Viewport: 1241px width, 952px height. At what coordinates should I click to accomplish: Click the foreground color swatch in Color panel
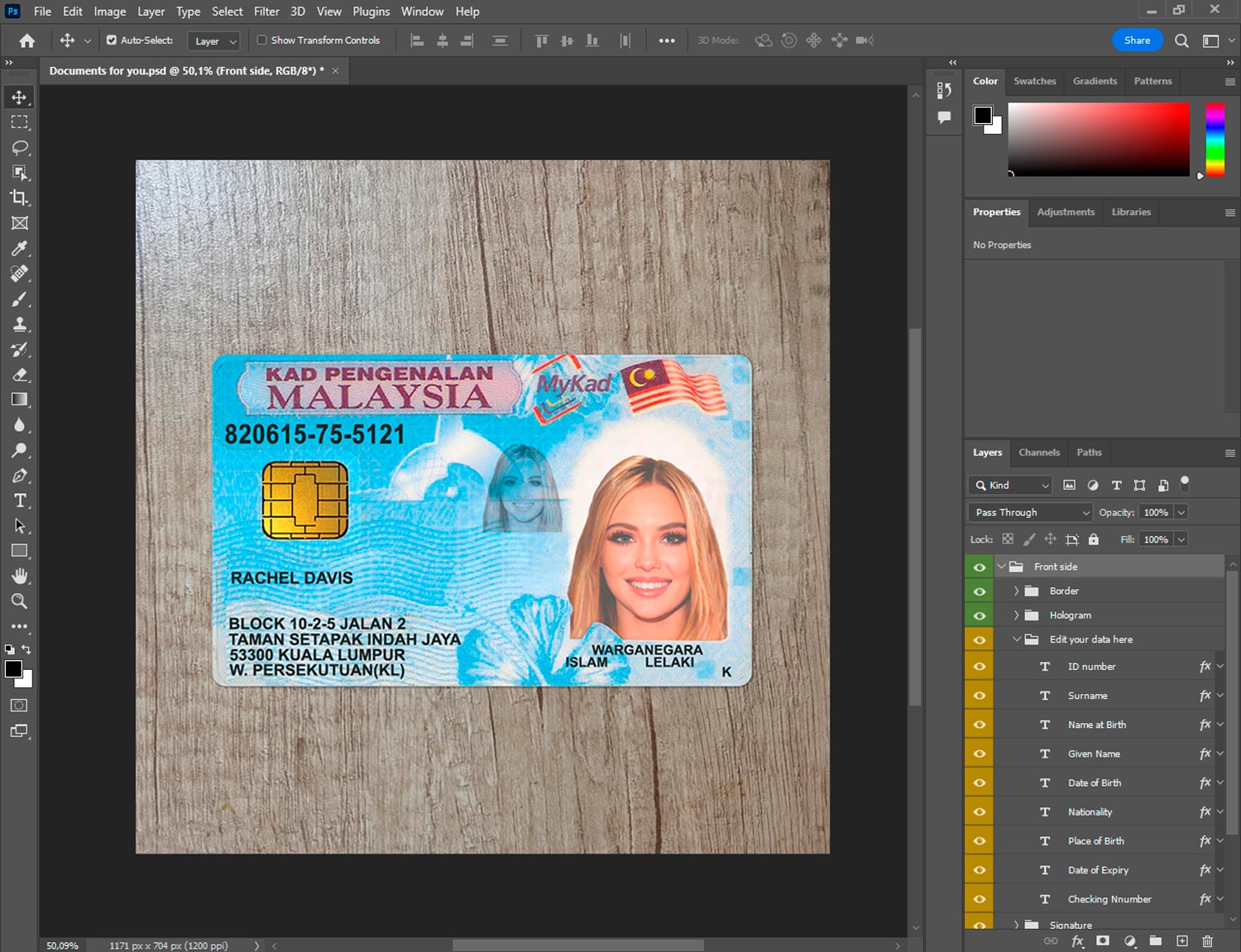983,115
